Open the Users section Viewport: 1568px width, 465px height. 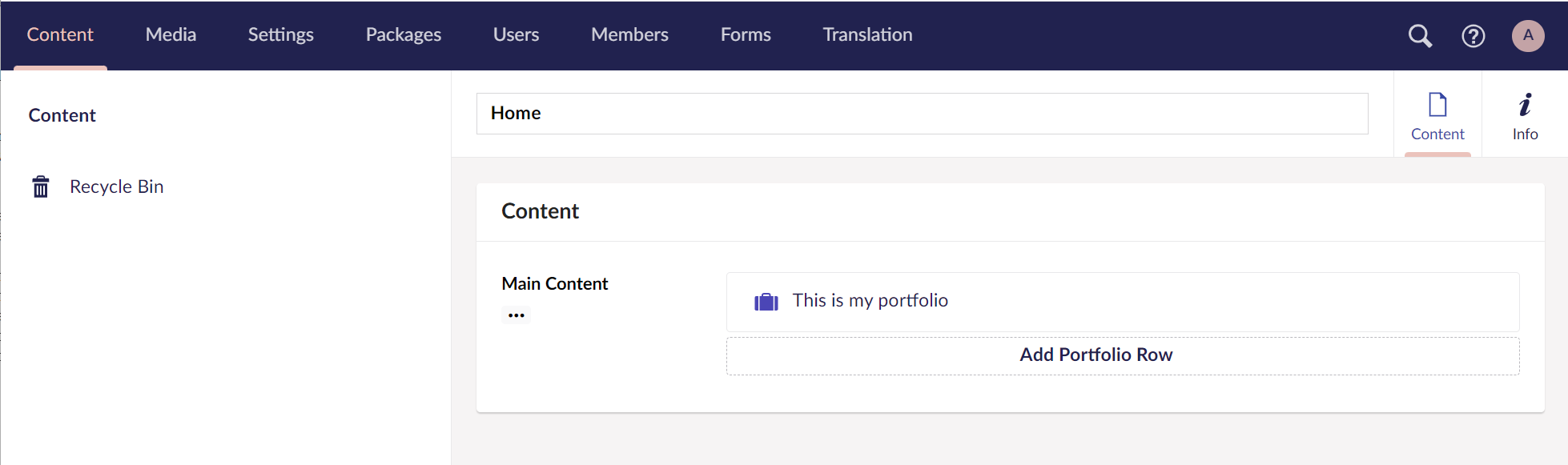point(516,34)
